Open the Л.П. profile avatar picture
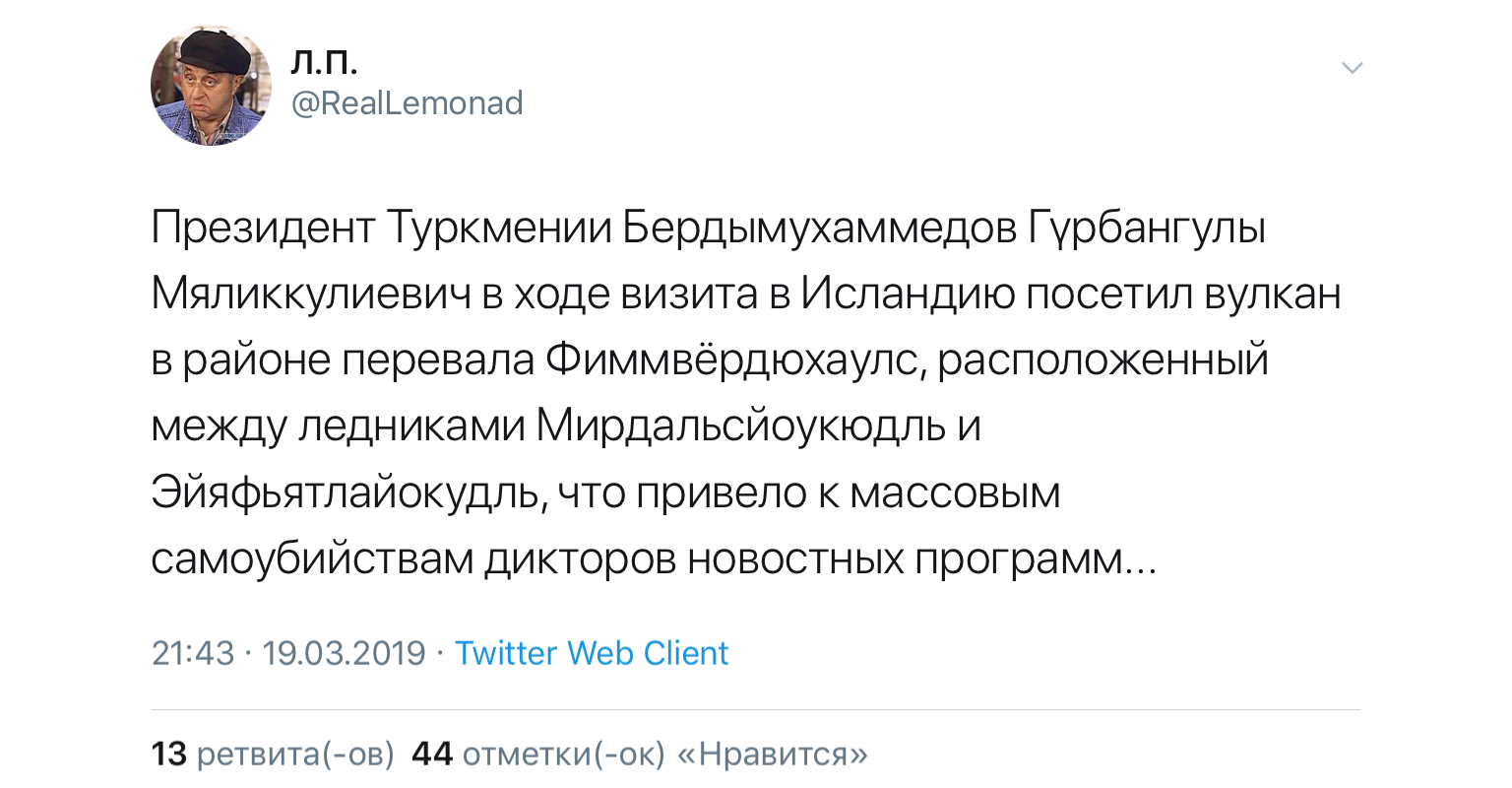Image resolution: width=1512 pixels, height=788 pixels. click(211, 86)
